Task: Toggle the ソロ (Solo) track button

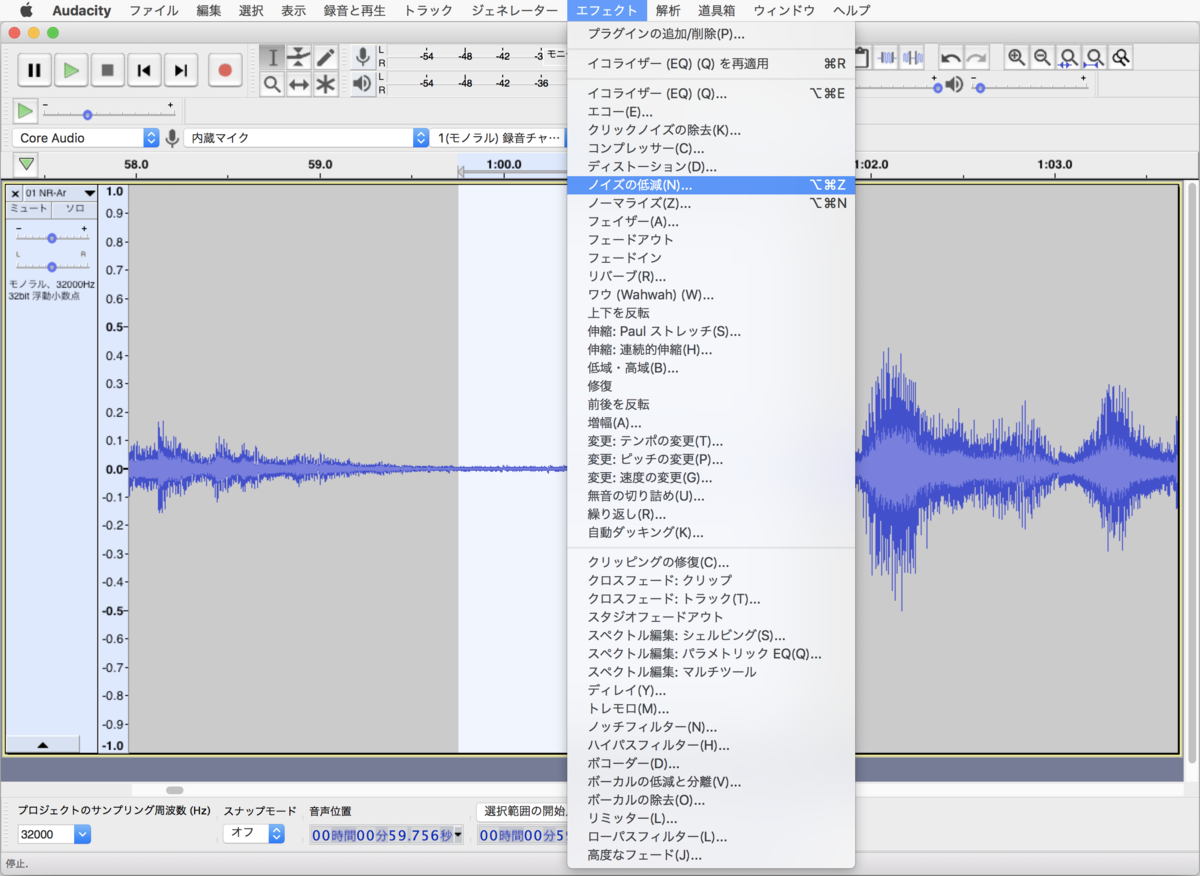Action: click(75, 209)
